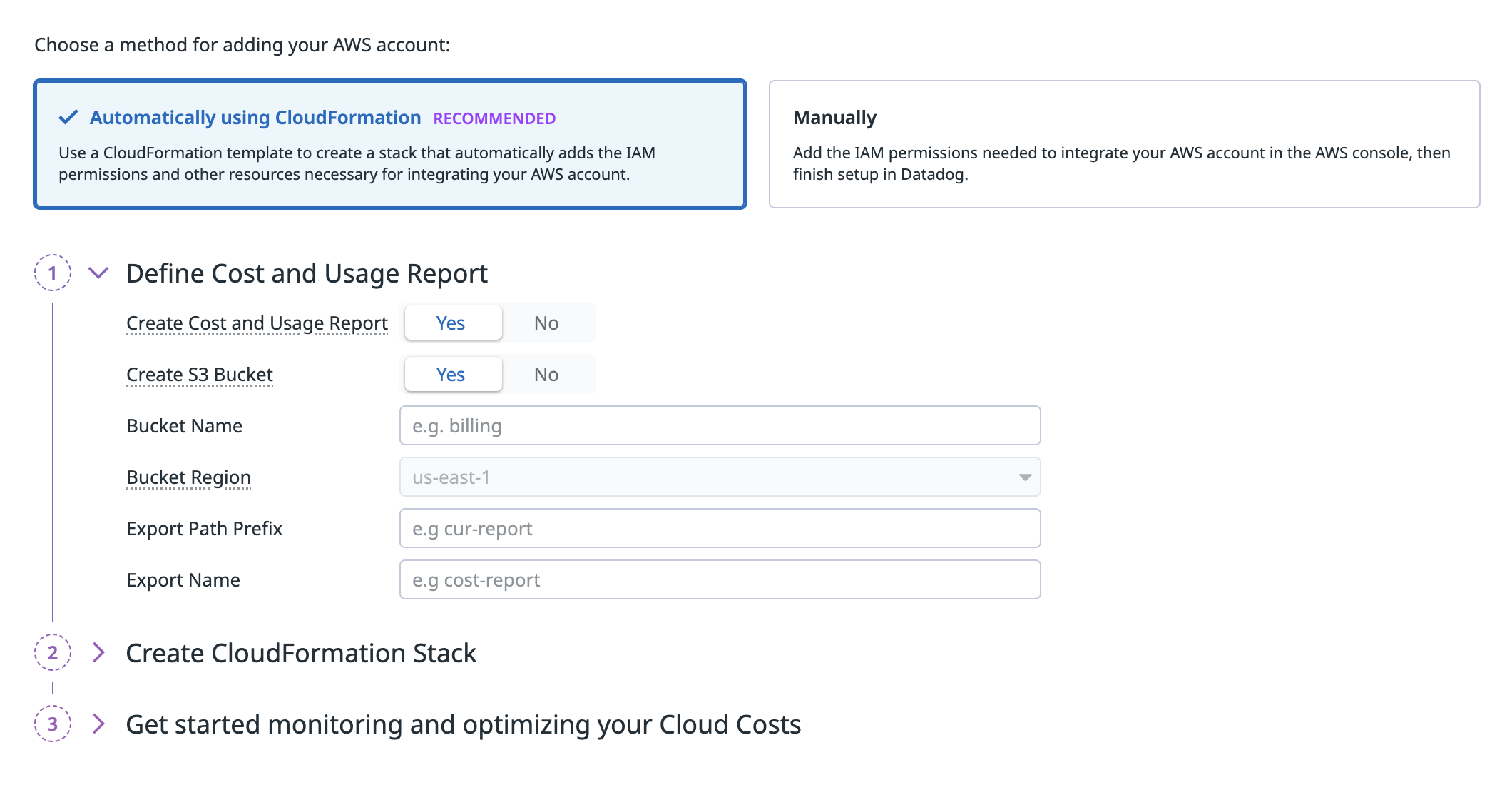1512x785 pixels.
Task: Focus the Bucket Name input field
Action: click(720, 426)
